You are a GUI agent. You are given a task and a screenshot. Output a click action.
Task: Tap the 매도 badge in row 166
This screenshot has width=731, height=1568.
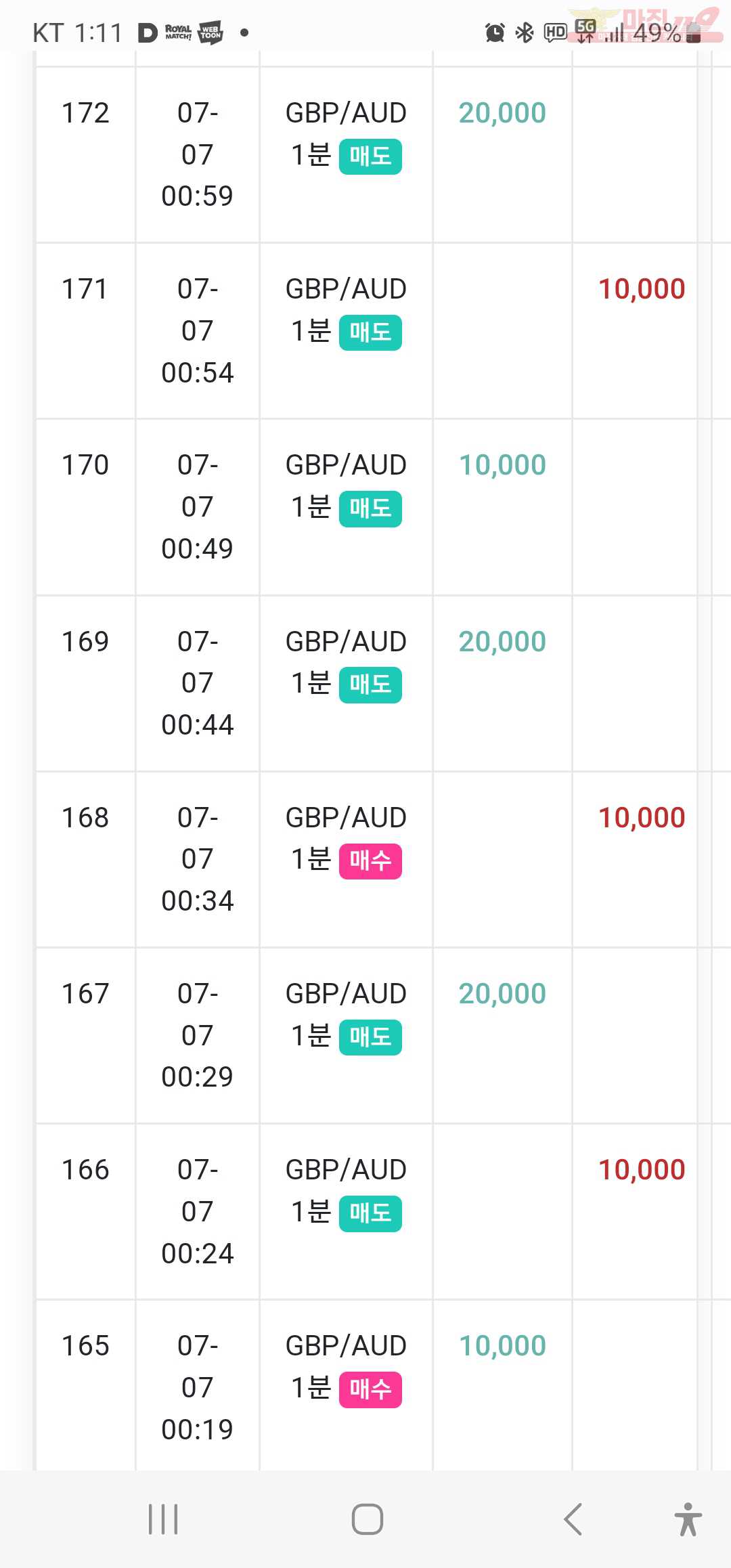pyautogui.click(x=370, y=1213)
